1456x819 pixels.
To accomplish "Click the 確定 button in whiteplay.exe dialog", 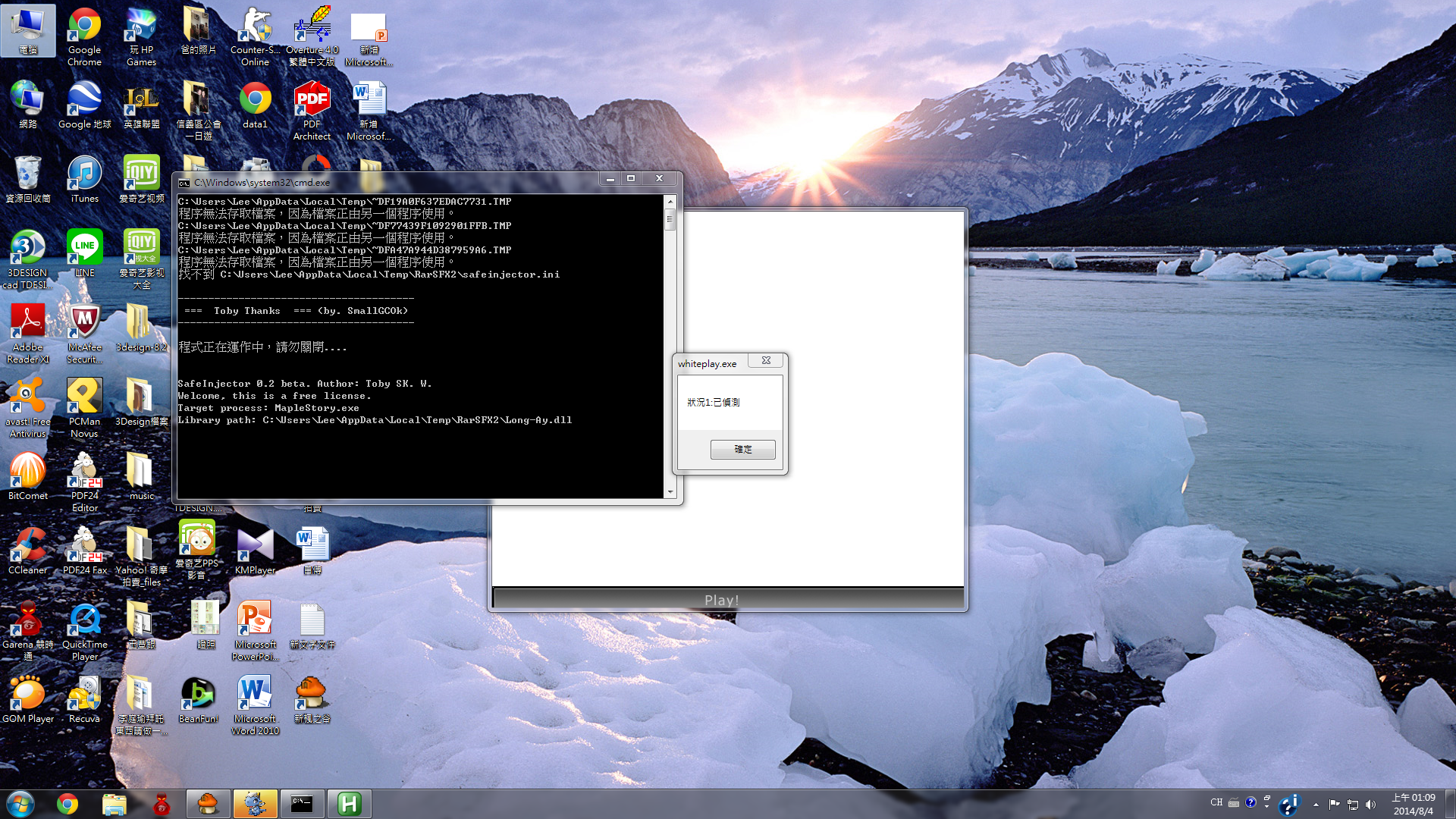I will click(742, 450).
